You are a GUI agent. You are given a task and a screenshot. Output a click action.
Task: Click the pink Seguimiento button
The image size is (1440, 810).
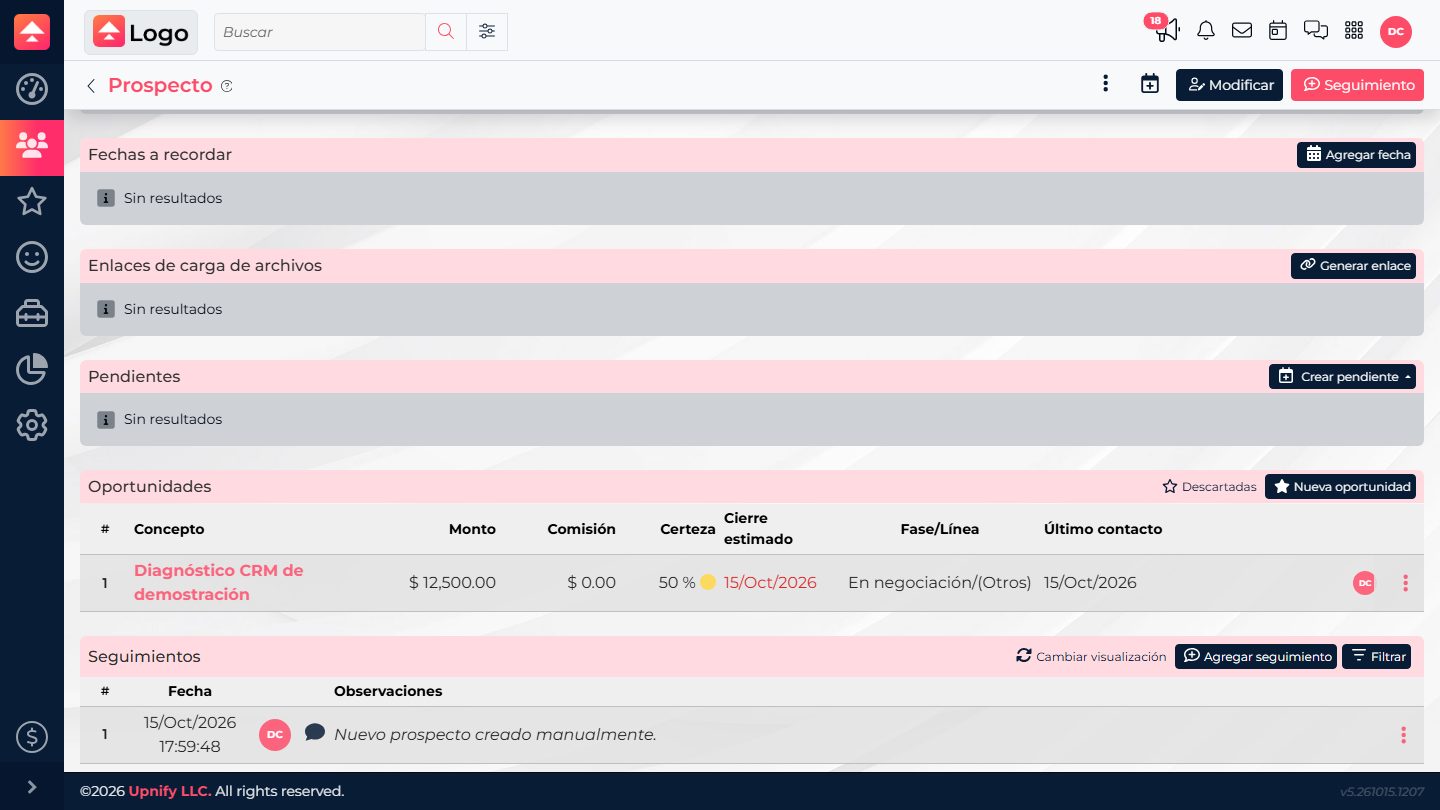1357,85
